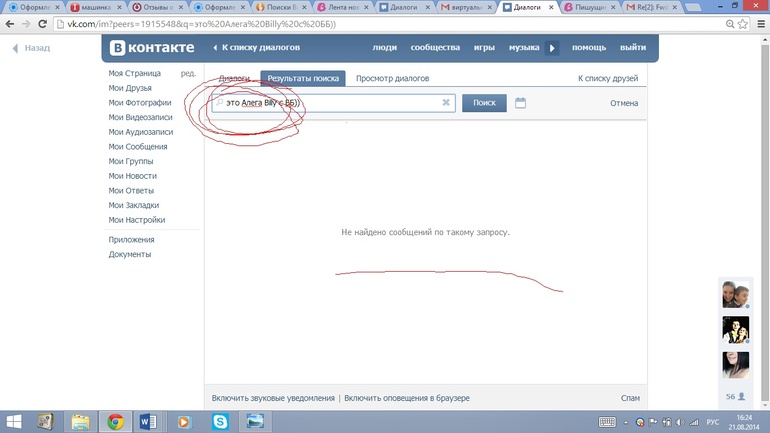Open 'Мои Фотографии' in sidebar
Image resolution: width=770 pixels, height=433 pixels.
tap(140, 103)
